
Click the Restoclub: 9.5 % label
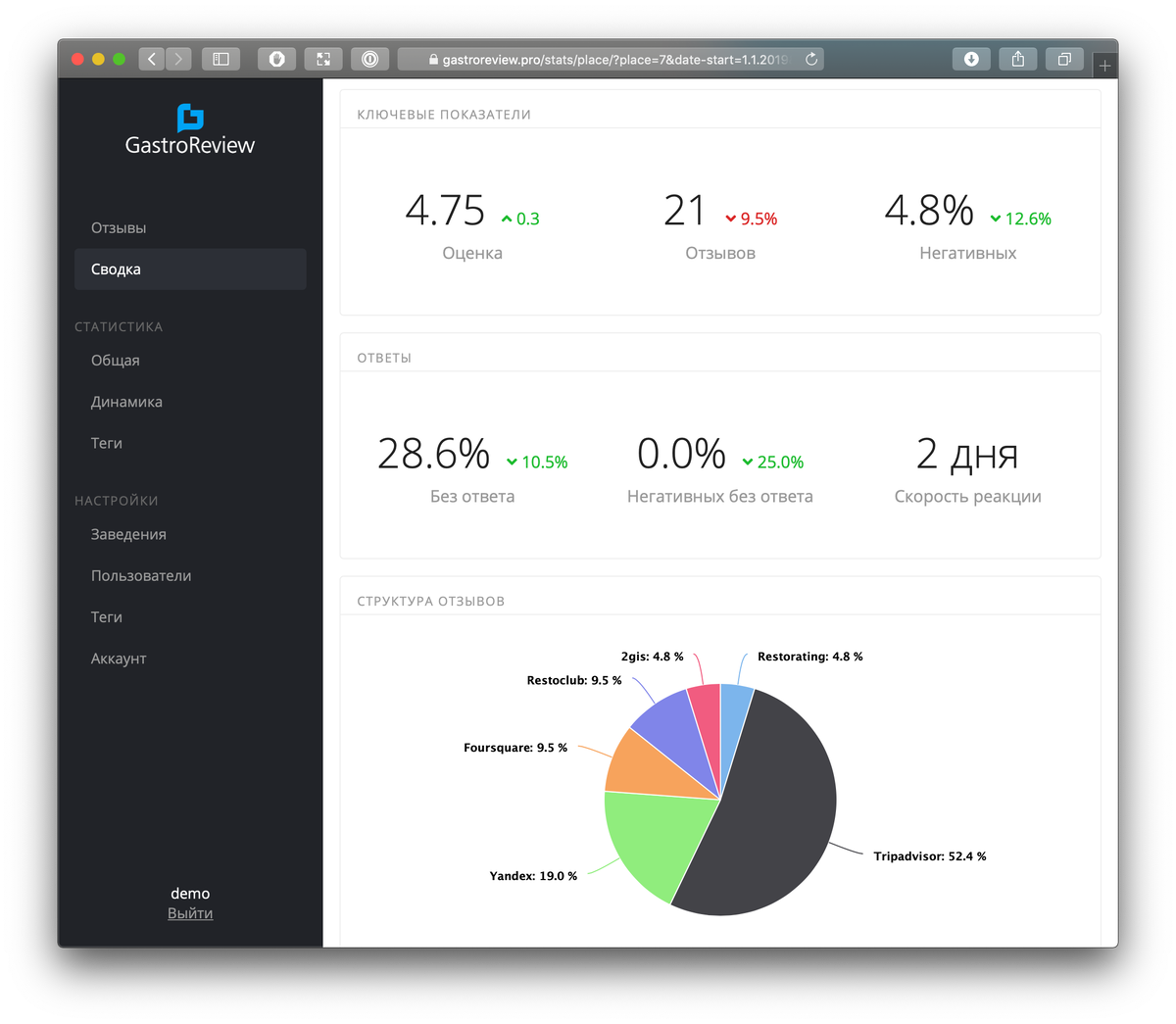(574, 680)
